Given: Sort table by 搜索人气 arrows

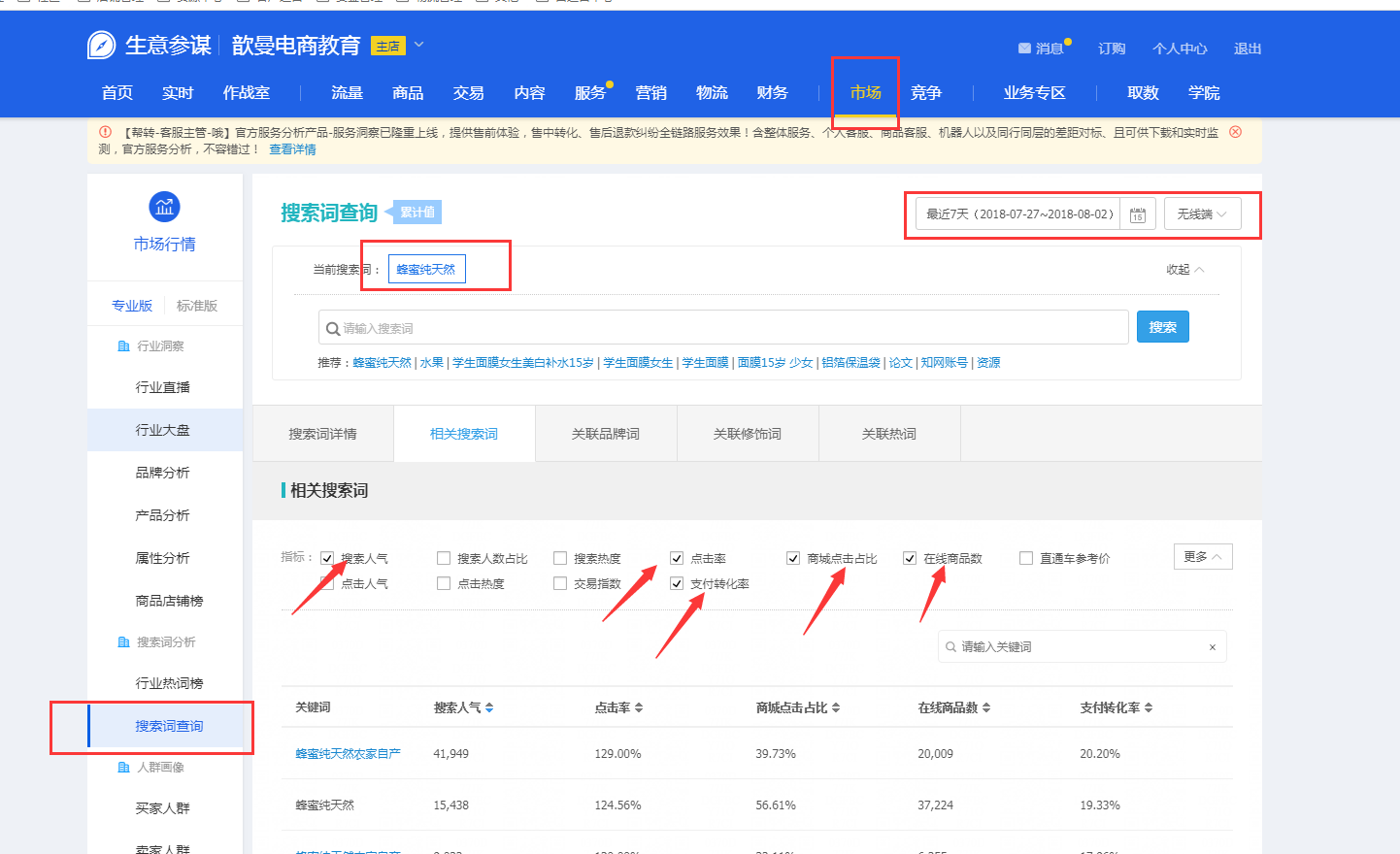Looking at the screenshot, I should point(489,708).
